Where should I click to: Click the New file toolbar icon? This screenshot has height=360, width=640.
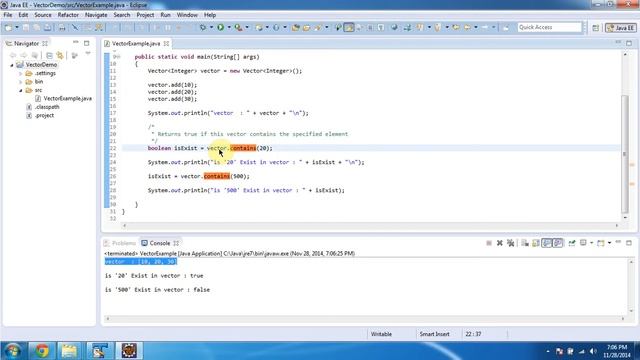point(8,27)
